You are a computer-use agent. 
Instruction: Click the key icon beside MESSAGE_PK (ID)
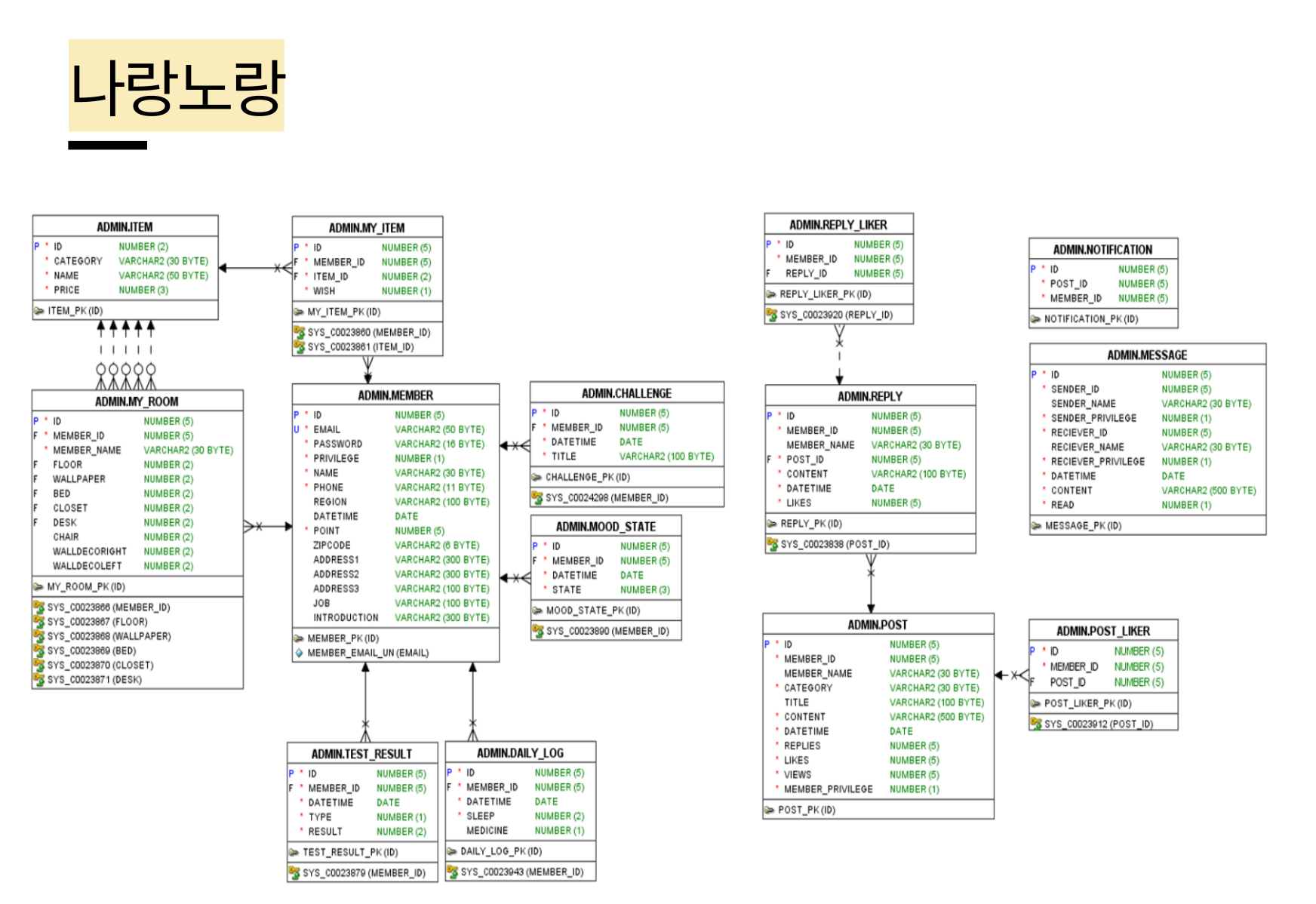click(1037, 526)
